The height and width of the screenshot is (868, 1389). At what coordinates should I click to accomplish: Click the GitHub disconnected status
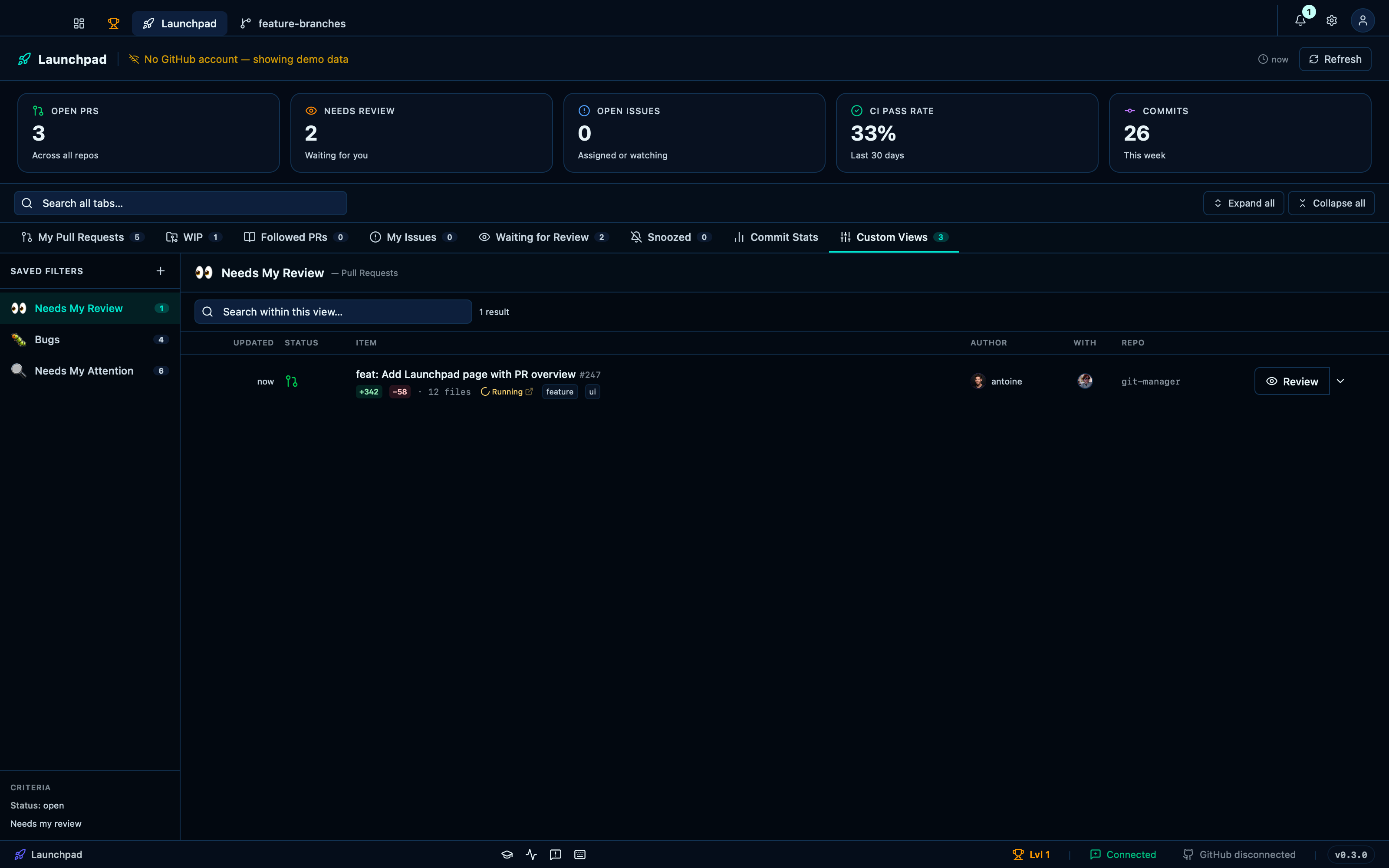pos(1239,855)
